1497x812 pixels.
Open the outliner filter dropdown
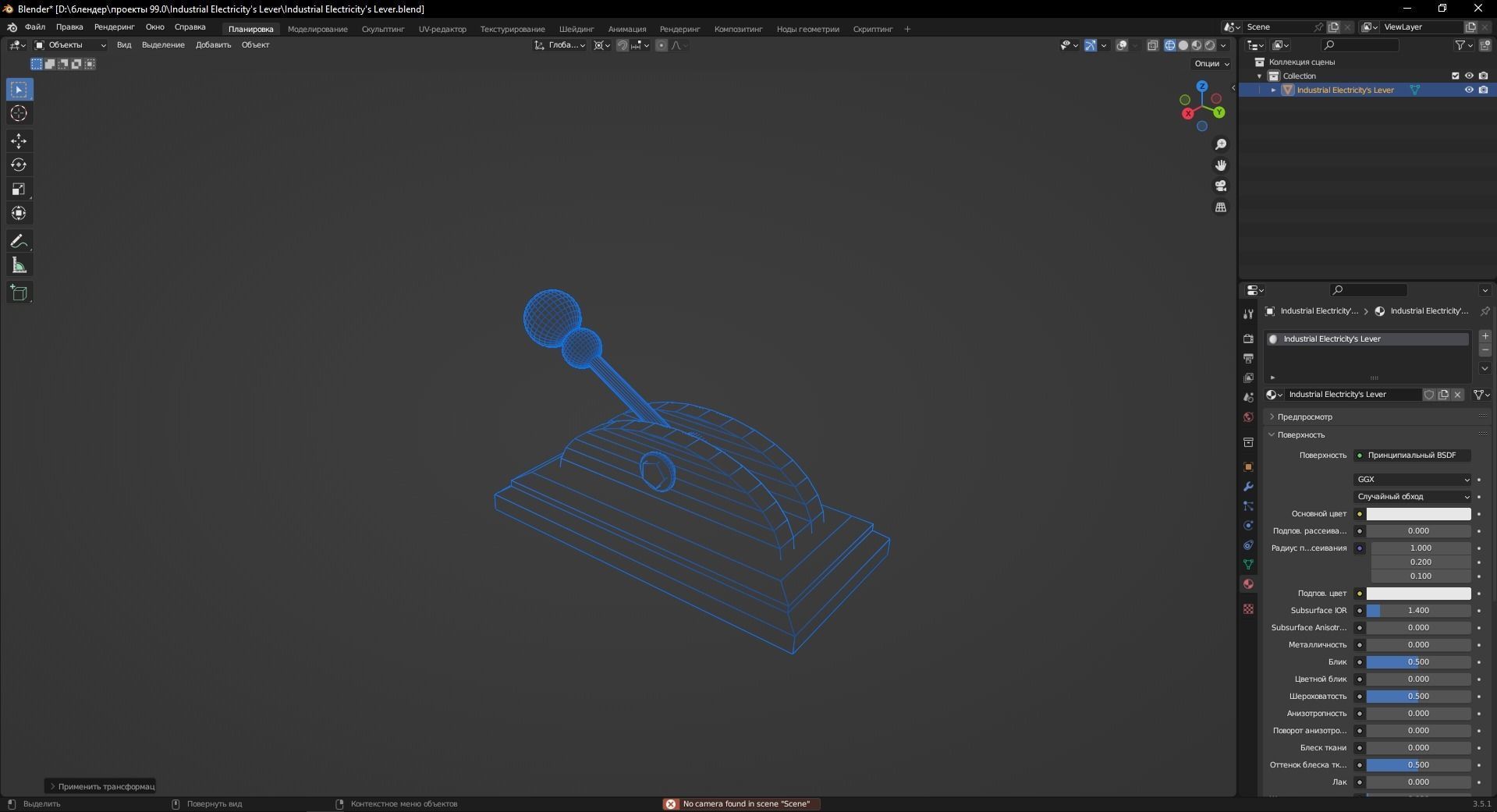(1464, 45)
